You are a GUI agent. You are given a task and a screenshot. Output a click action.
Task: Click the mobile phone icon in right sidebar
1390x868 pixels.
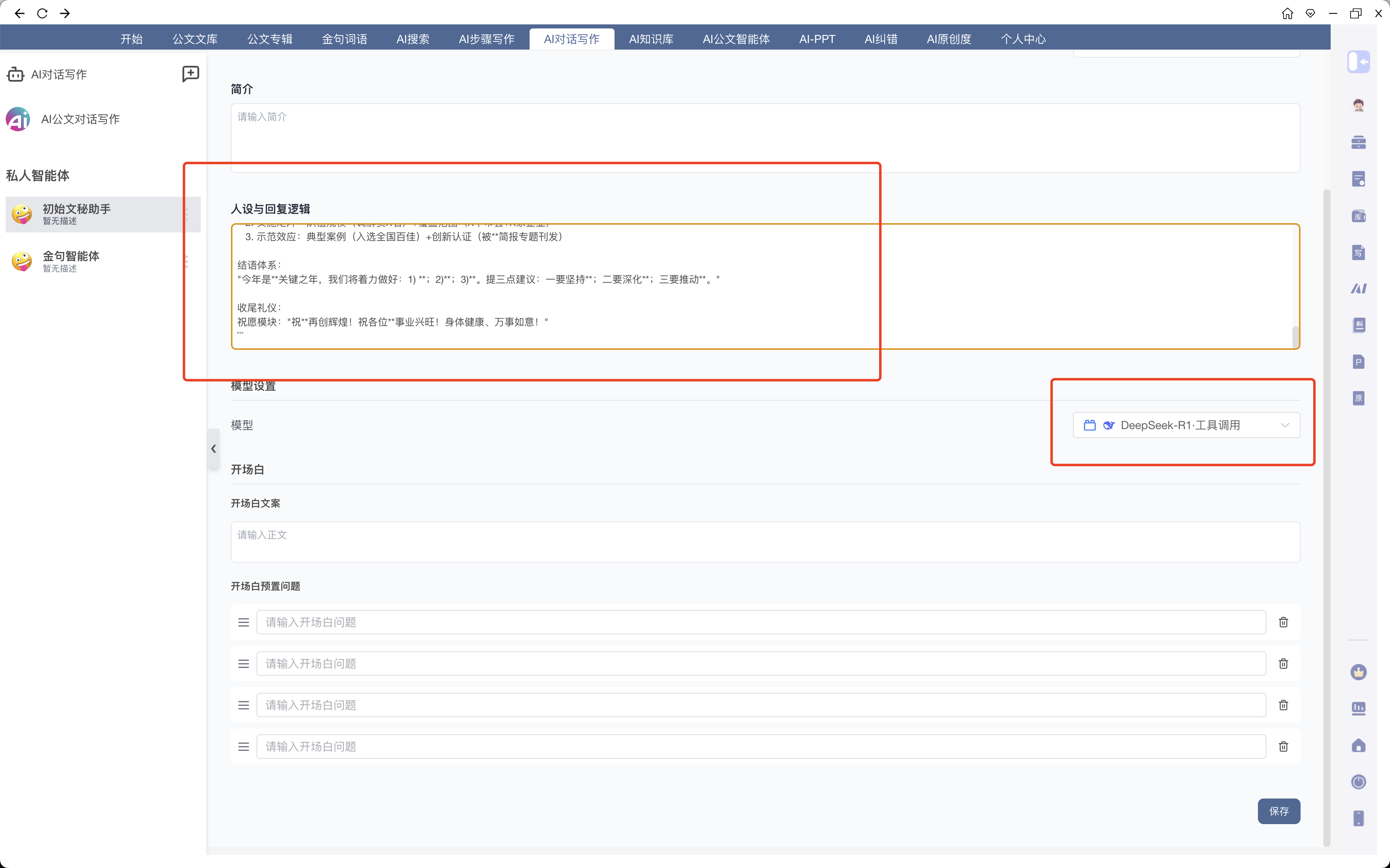coord(1358,818)
